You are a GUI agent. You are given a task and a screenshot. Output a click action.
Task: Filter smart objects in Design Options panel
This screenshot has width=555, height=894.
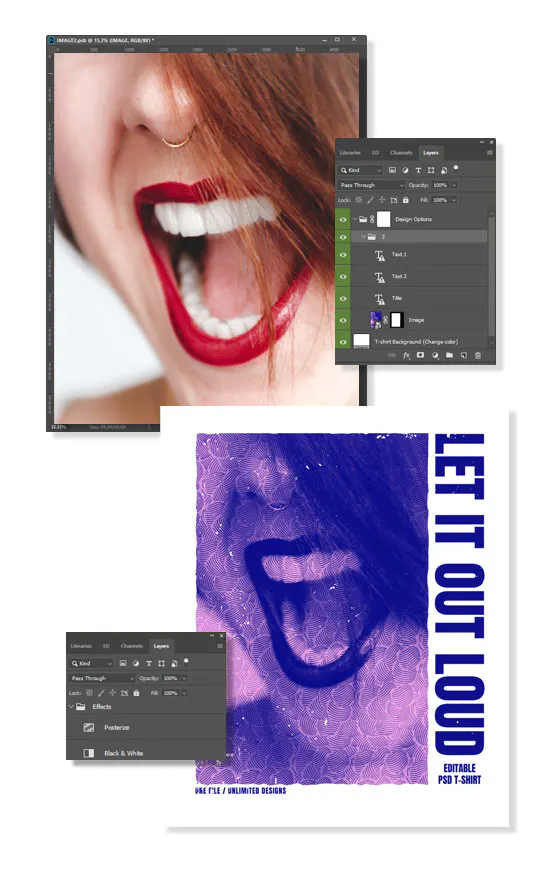pyautogui.click(x=443, y=170)
